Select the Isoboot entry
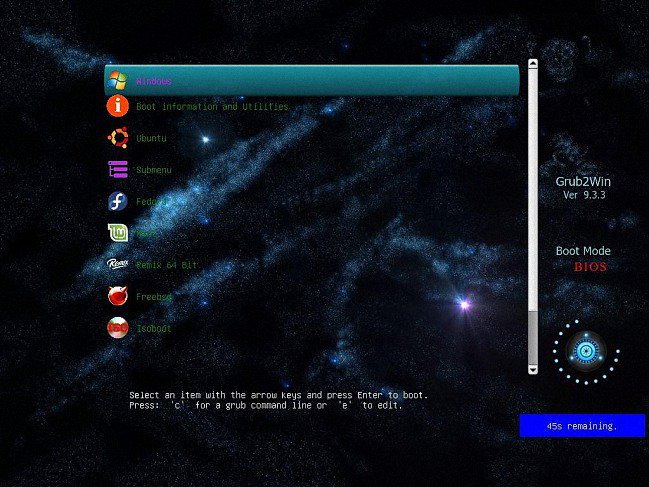The width and height of the screenshot is (649, 487). tap(154, 329)
